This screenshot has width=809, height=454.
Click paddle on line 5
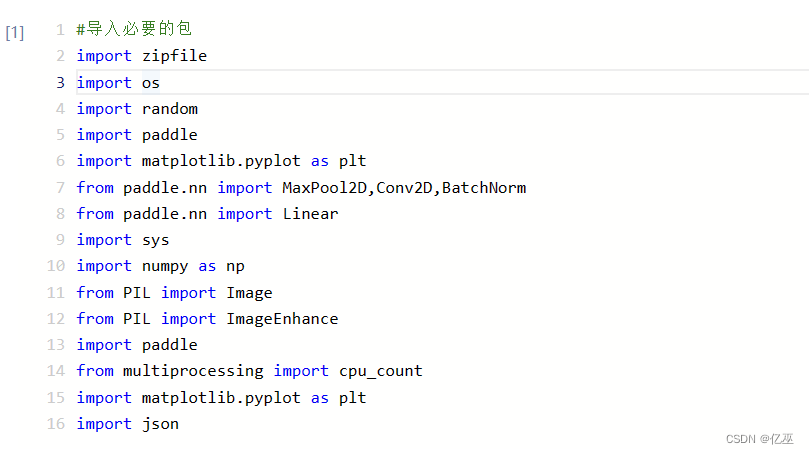170,135
